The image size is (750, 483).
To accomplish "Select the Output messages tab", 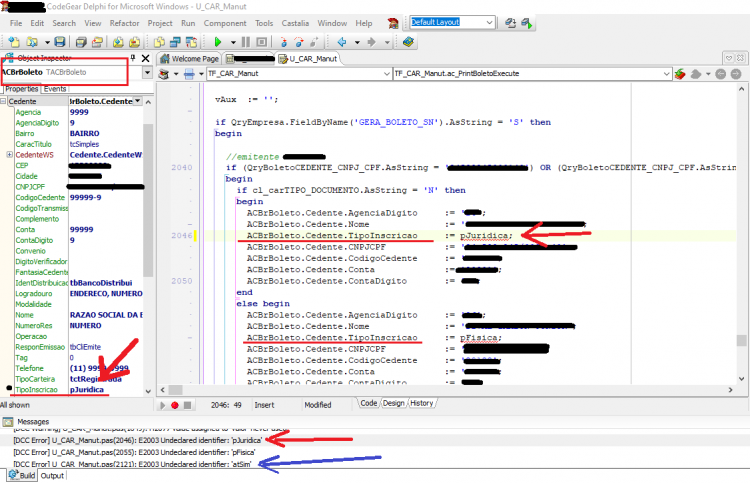I will coord(52,475).
